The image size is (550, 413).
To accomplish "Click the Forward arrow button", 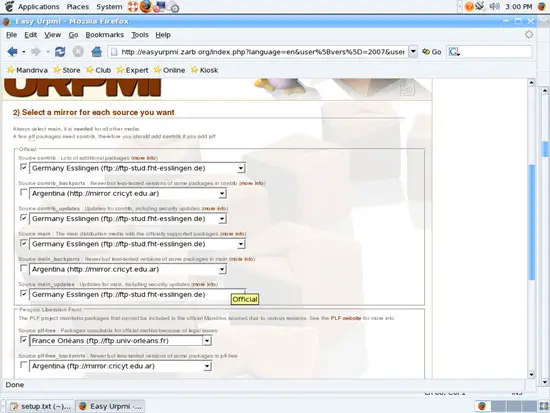I will pos(35,52).
